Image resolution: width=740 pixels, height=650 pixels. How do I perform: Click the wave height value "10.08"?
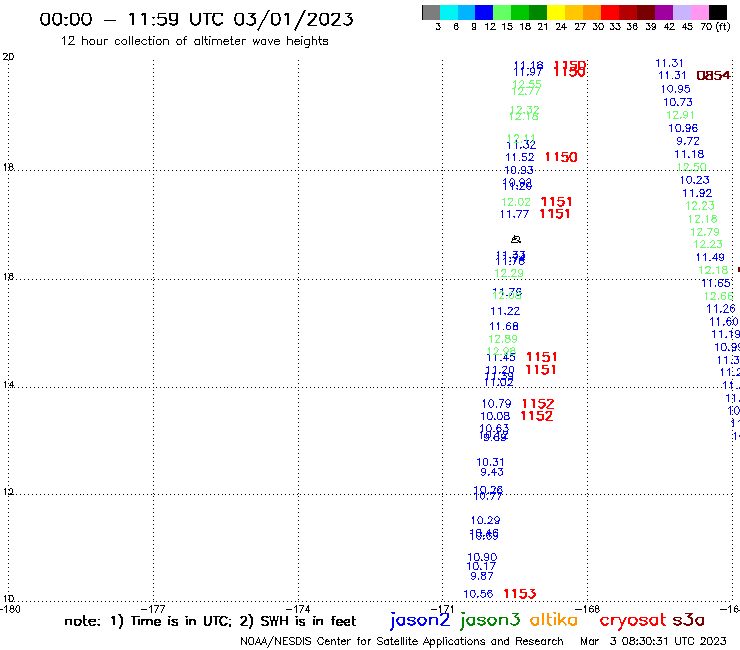click(x=495, y=416)
